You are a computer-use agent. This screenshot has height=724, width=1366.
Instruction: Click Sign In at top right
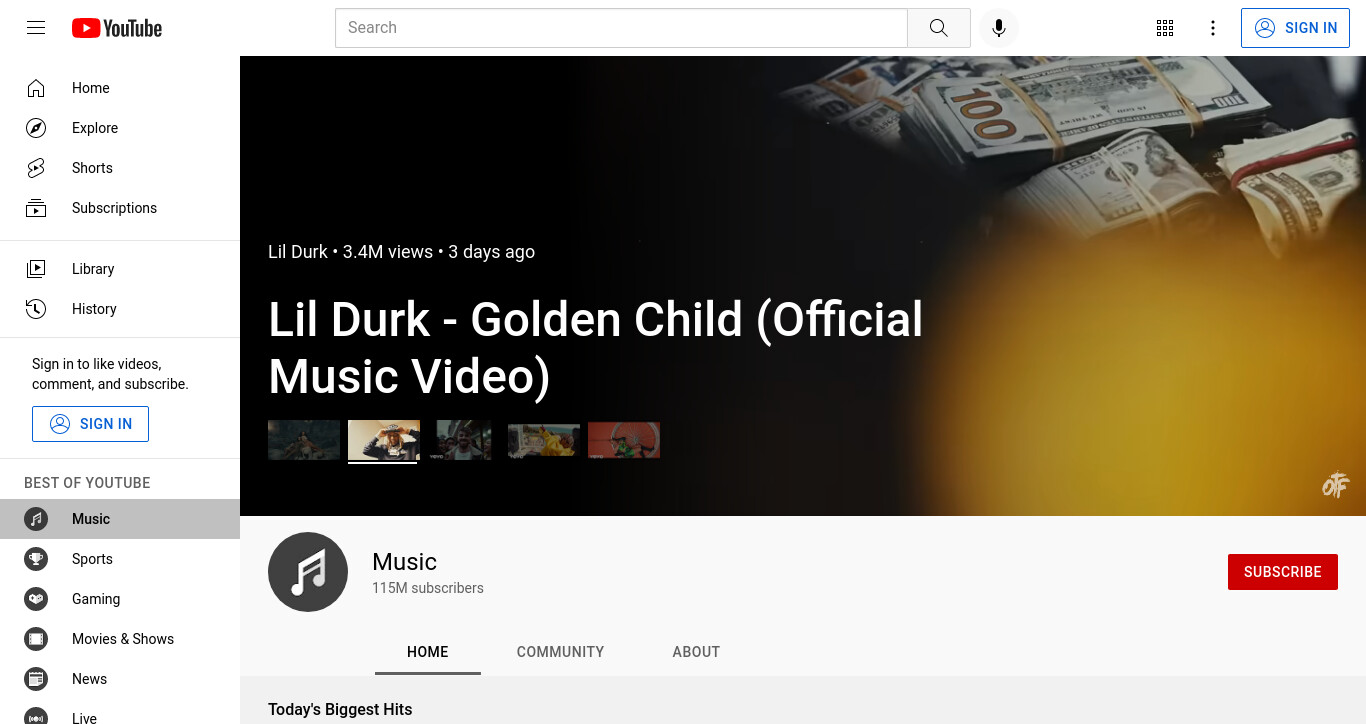coord(1295,28)
